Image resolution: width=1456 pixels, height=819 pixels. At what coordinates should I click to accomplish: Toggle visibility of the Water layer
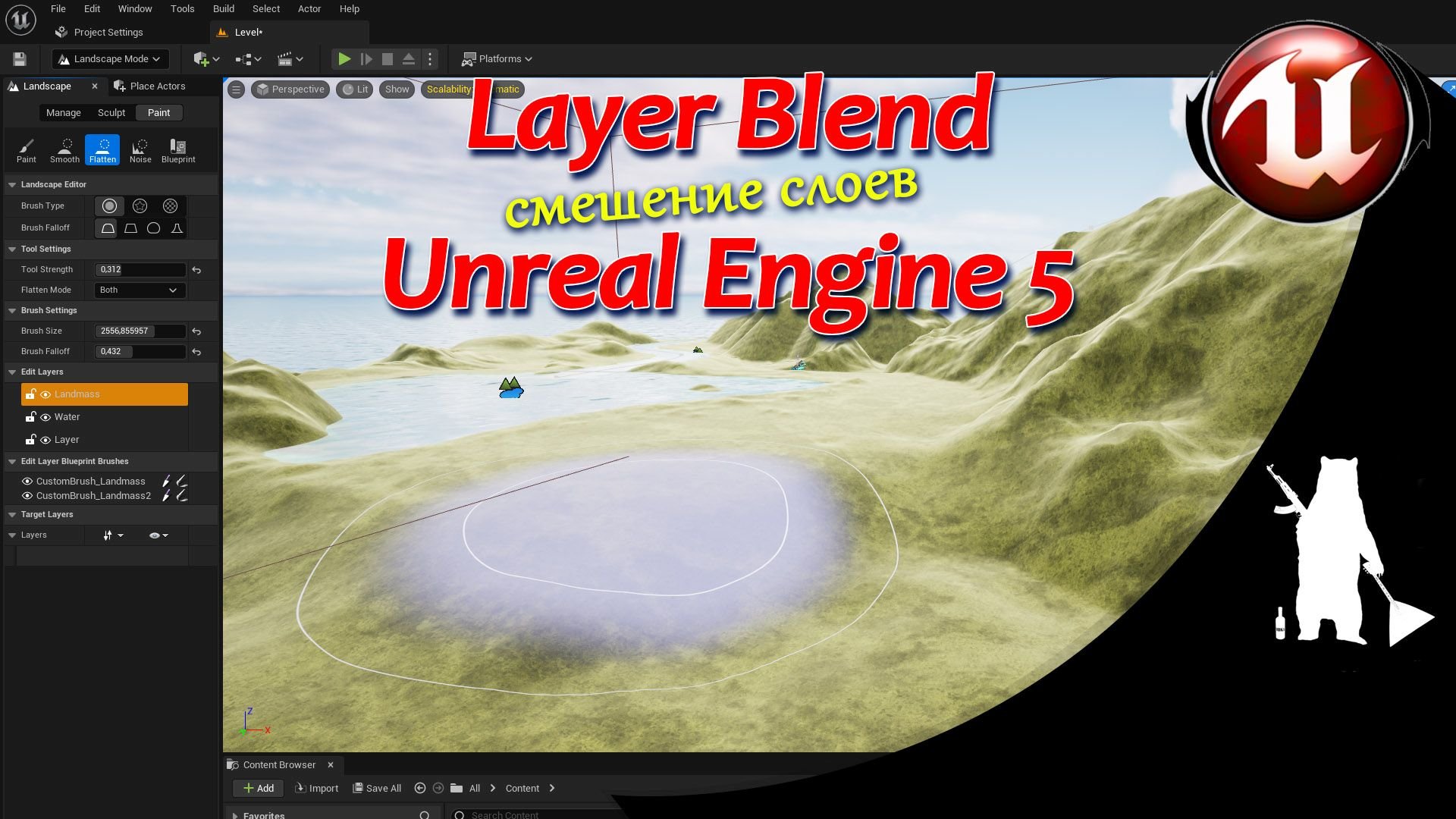point(45,417)
